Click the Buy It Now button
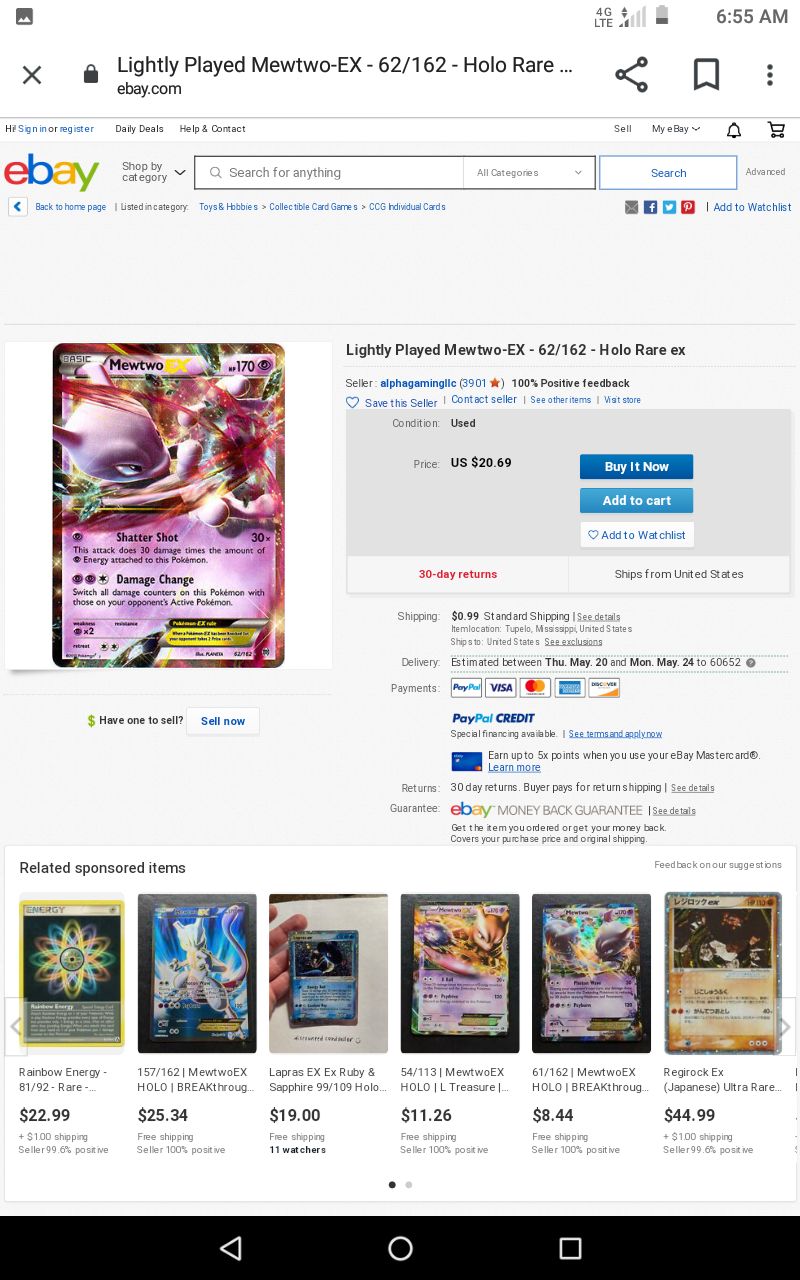This screenshot has width=800, height=1280. 636,467
